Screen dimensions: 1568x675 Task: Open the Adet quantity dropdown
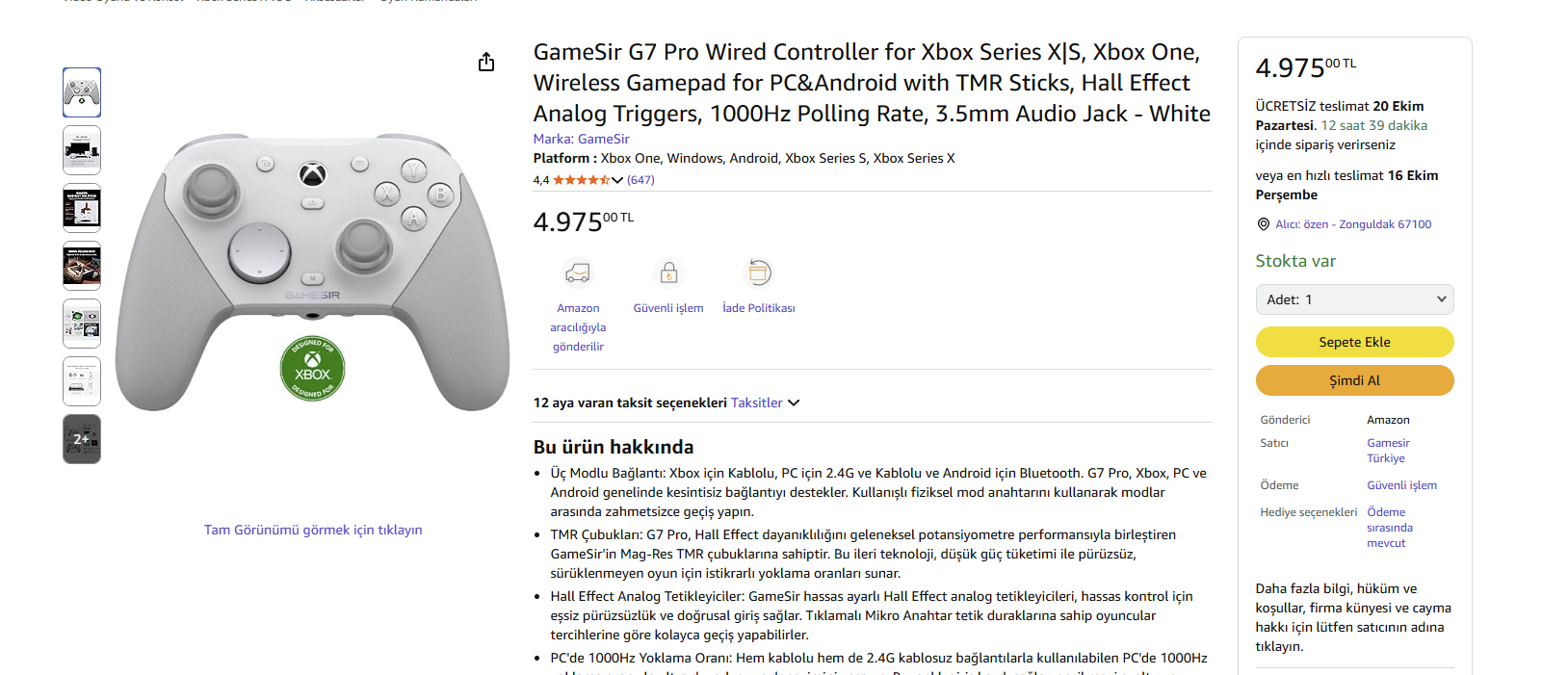1354,299
